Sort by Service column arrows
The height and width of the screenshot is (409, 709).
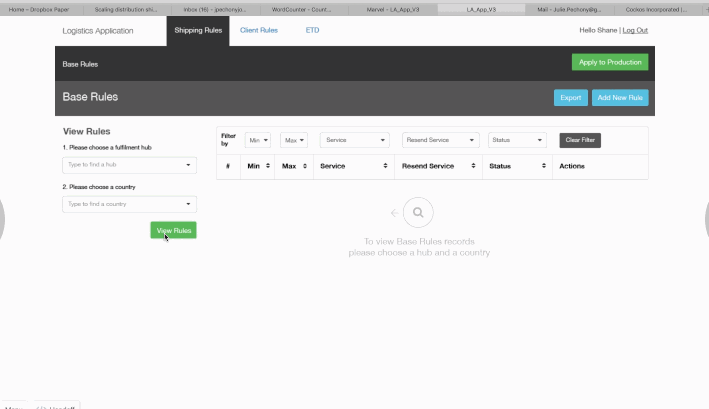[385, 166]
